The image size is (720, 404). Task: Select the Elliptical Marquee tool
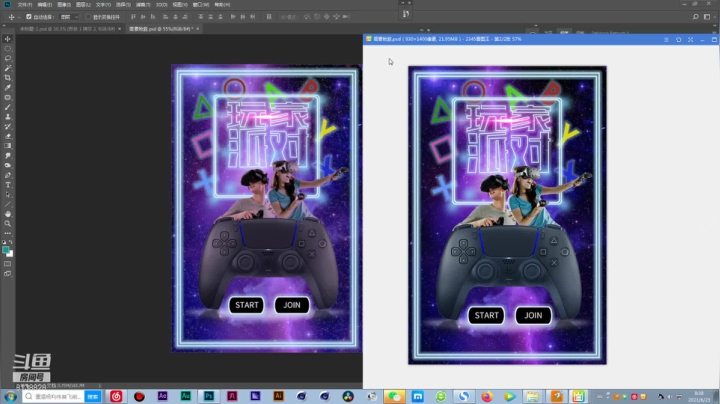[8, 49]
